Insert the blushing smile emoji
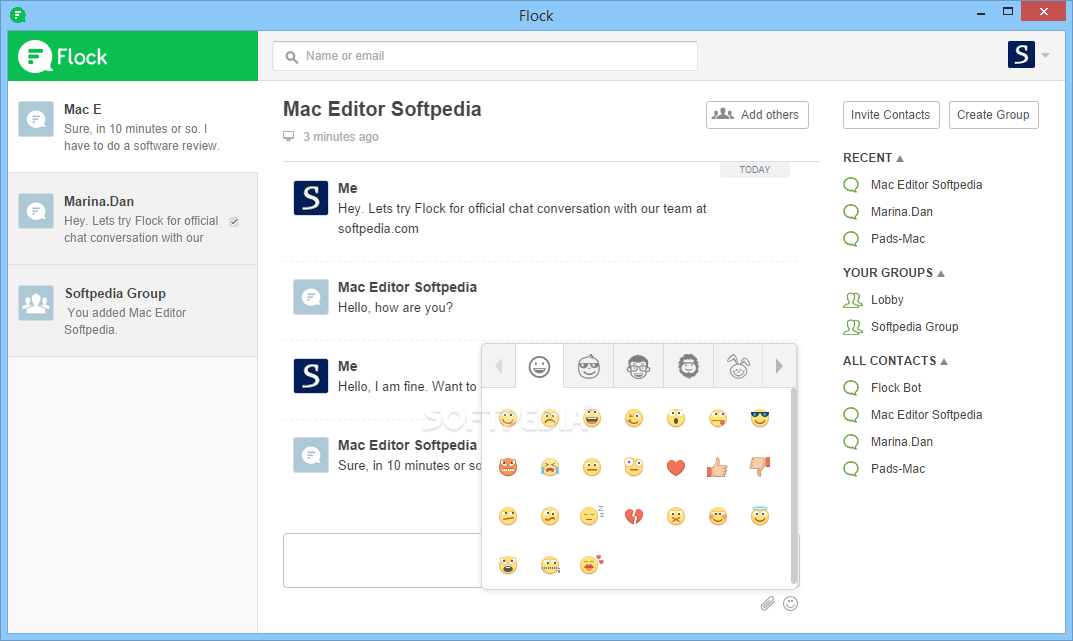Screen dimensions: 1073x641 pos(717,516)
